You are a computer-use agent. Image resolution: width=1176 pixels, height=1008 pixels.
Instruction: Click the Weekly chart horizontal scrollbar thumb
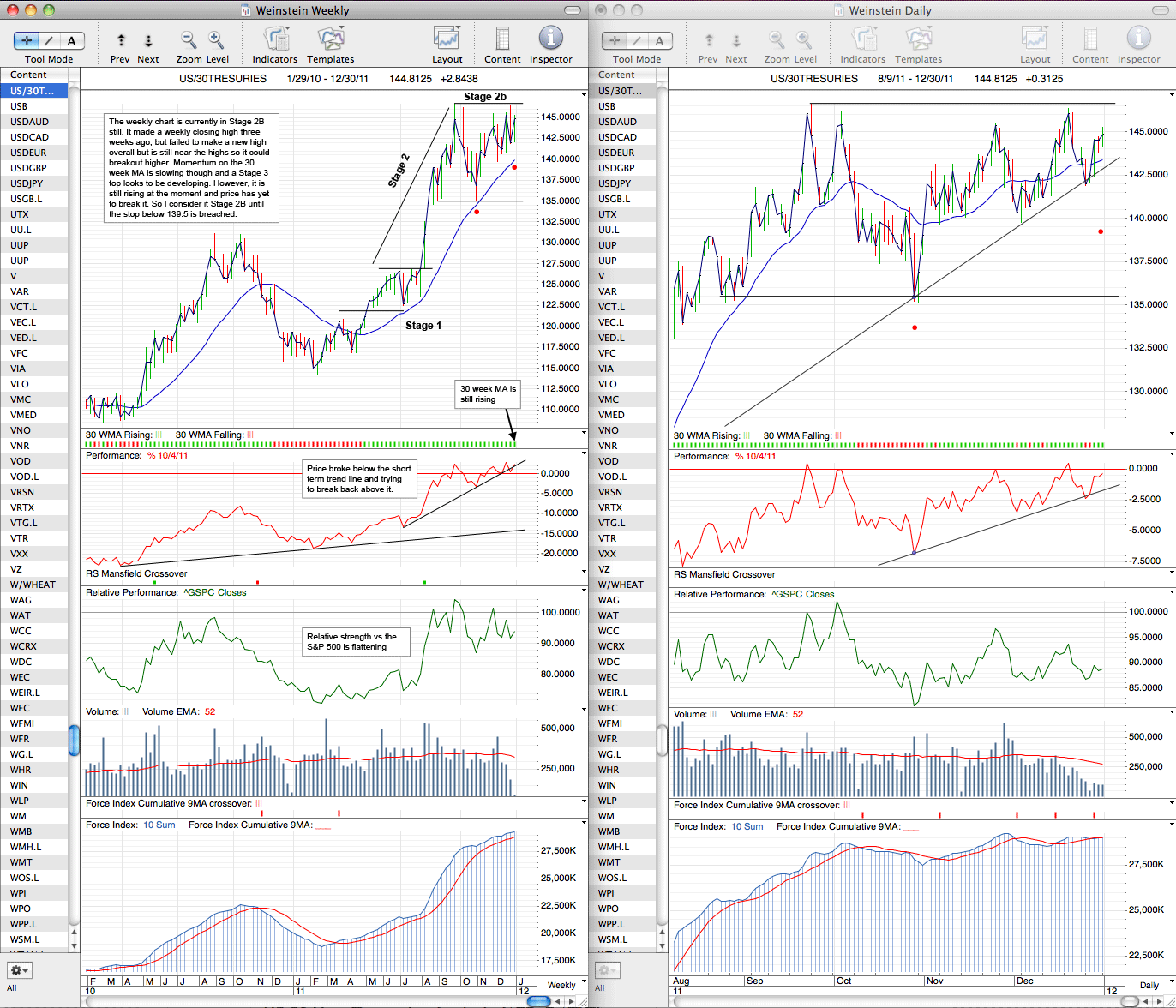click(x=538, y=1001)
